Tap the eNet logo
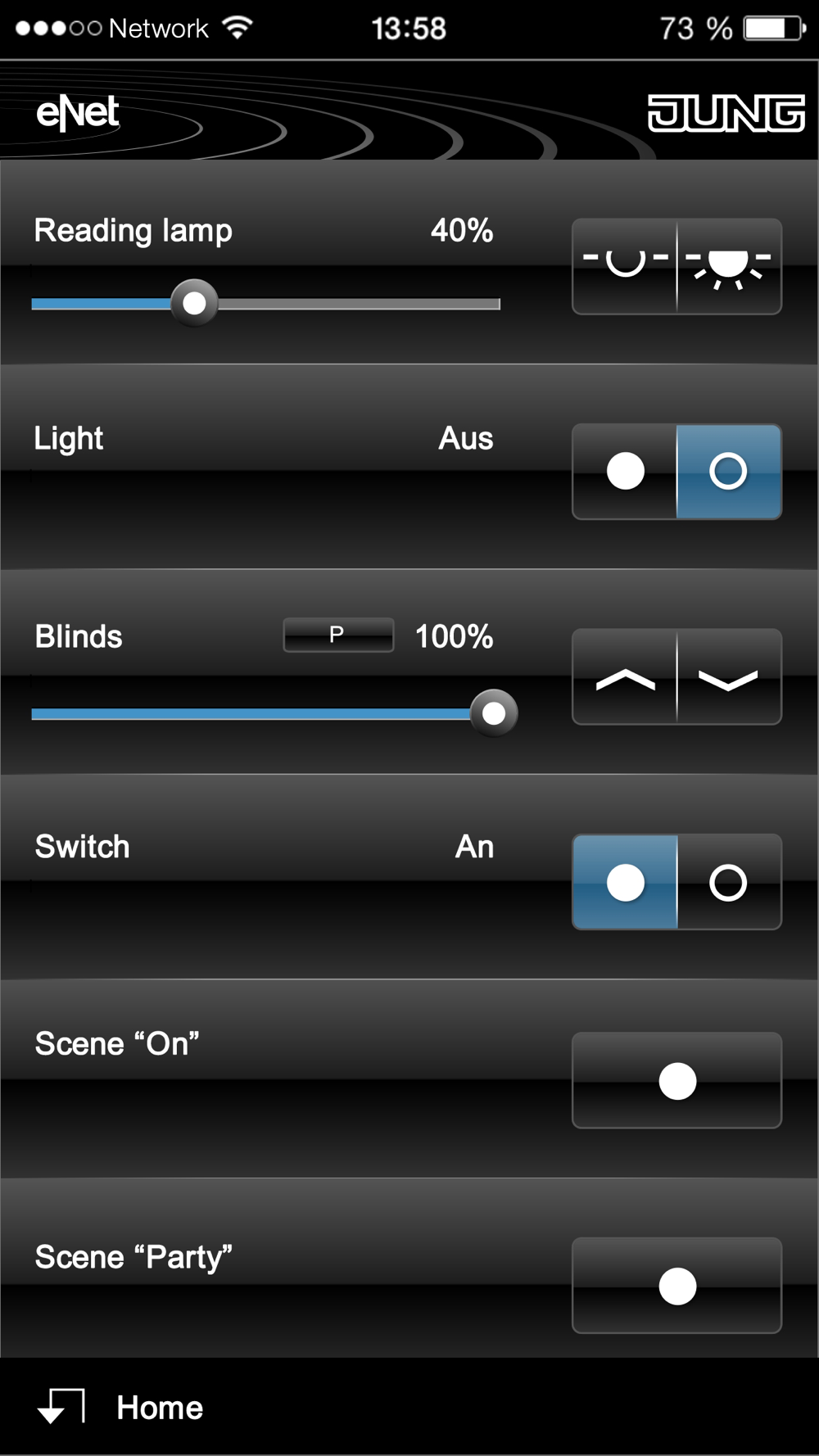This screenshot has height=1456, width=819. click(78, 112)
